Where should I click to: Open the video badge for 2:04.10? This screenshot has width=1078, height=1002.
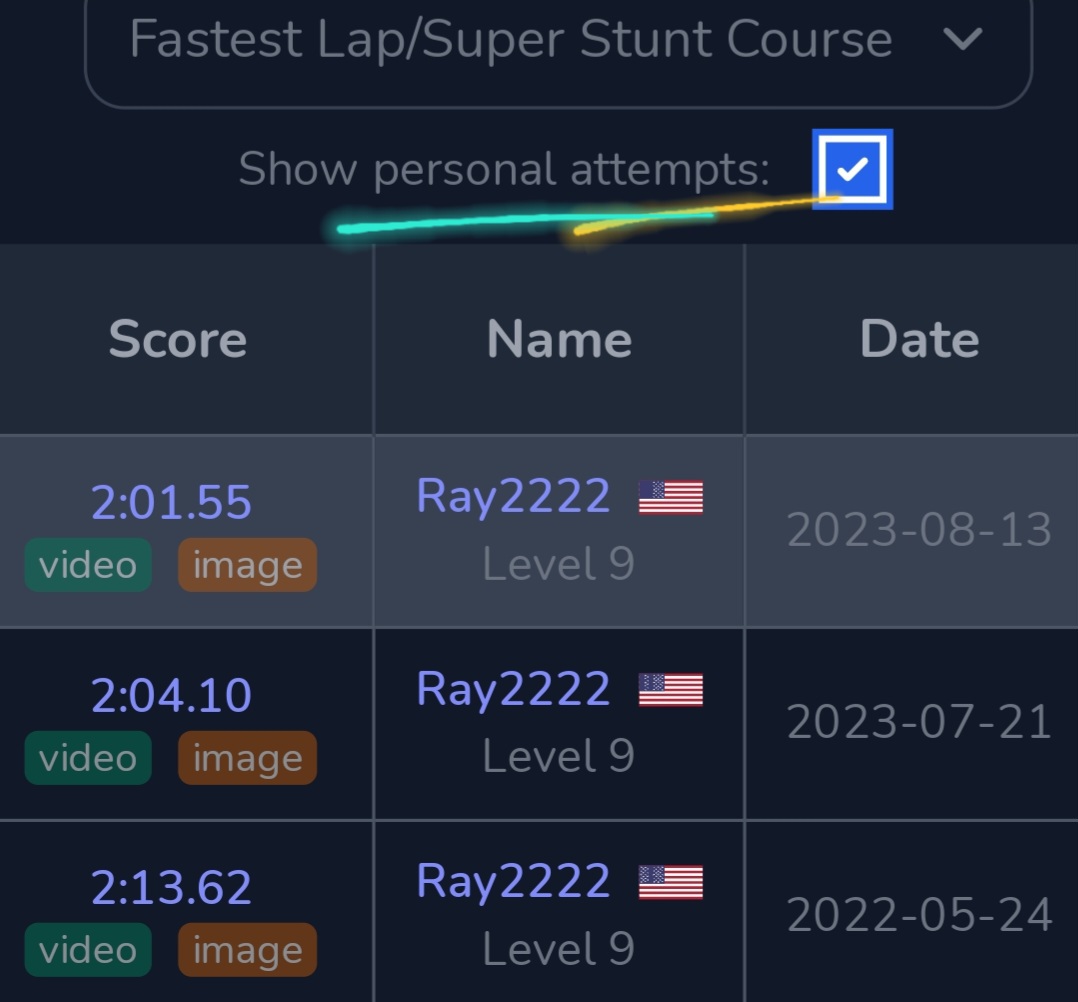point(88,758)
